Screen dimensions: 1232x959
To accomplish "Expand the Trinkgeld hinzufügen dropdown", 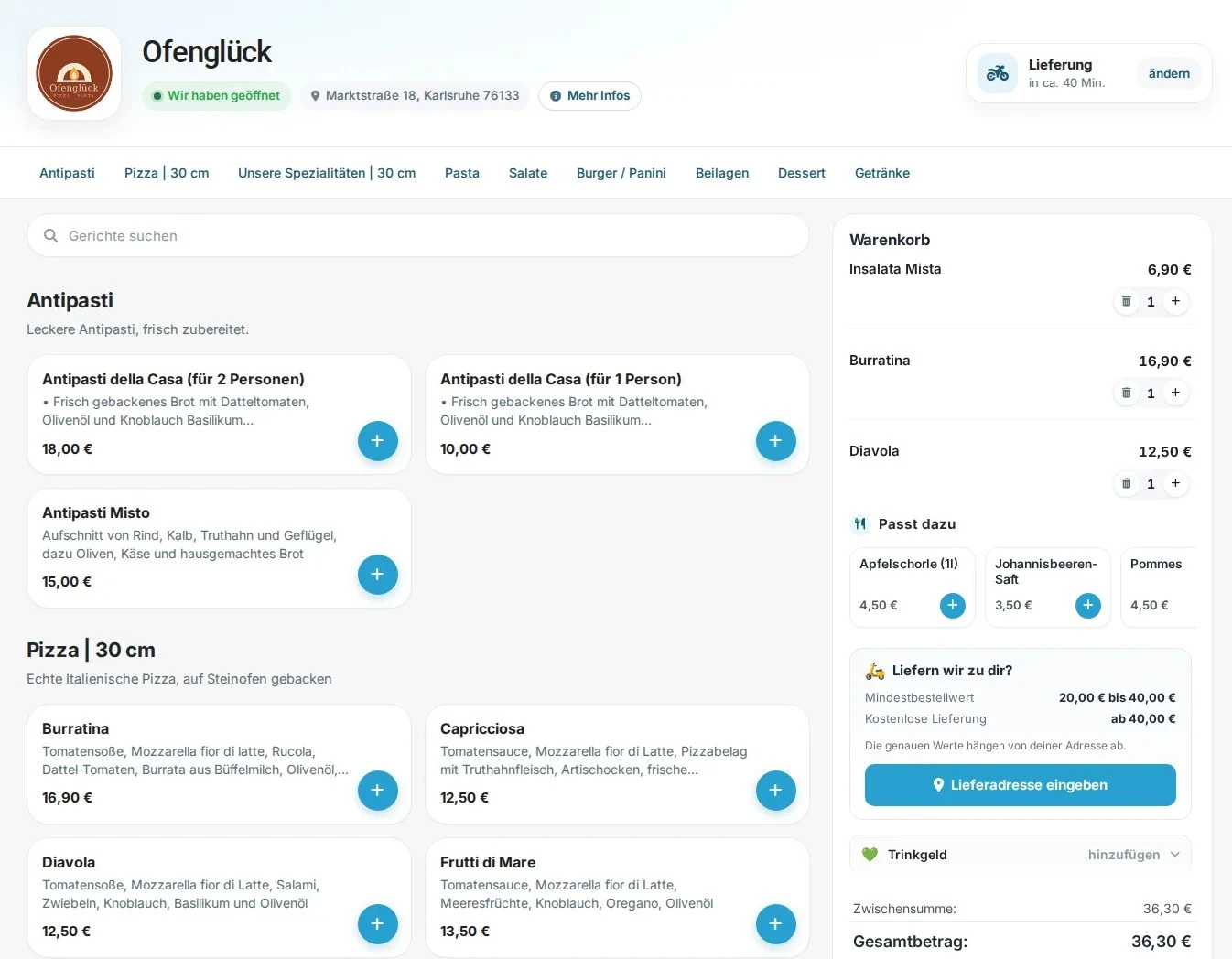I will tap(1134, 855).
